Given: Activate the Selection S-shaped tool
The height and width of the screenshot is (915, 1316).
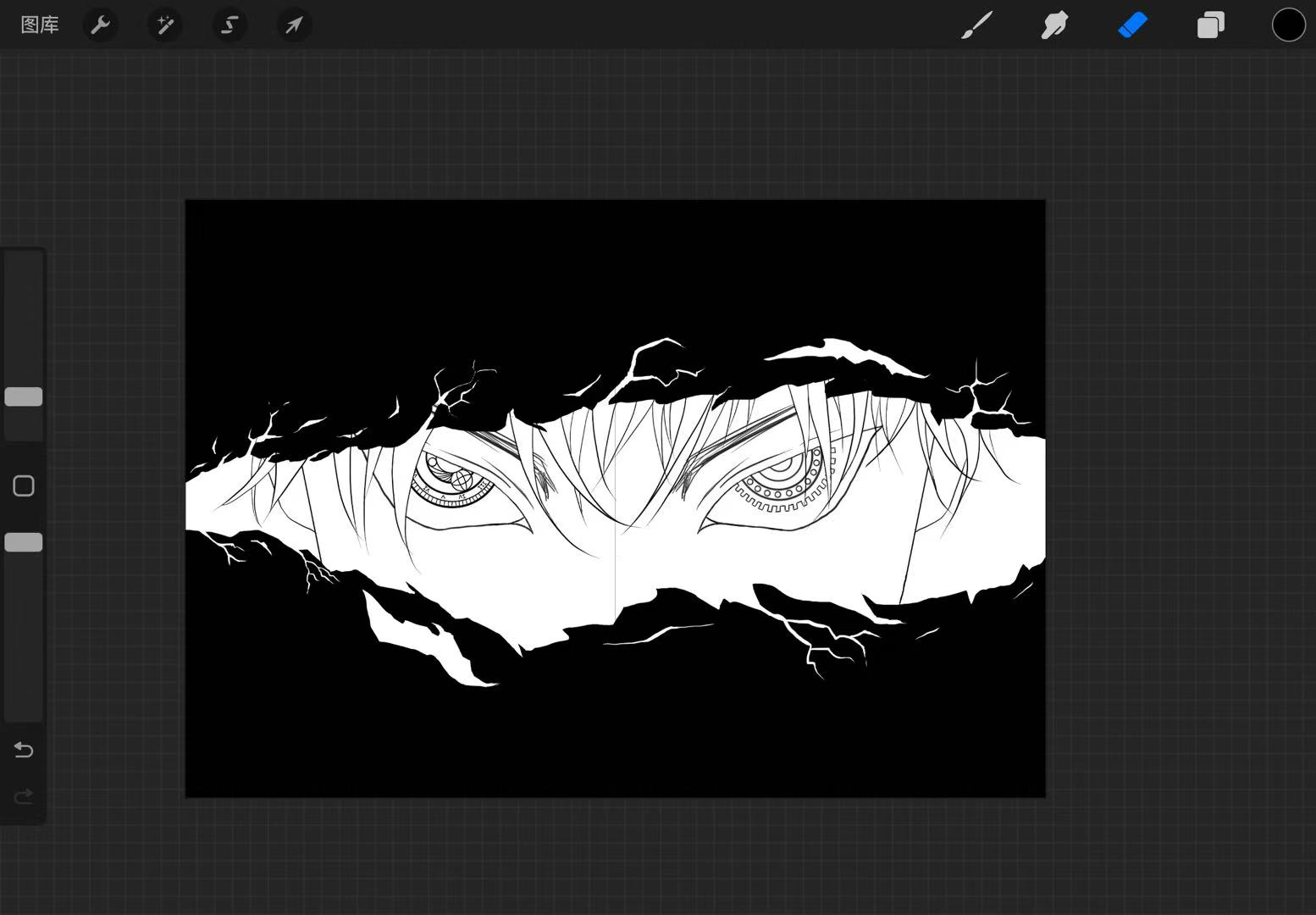Looking at the screenshot, I should coord(229,25).
